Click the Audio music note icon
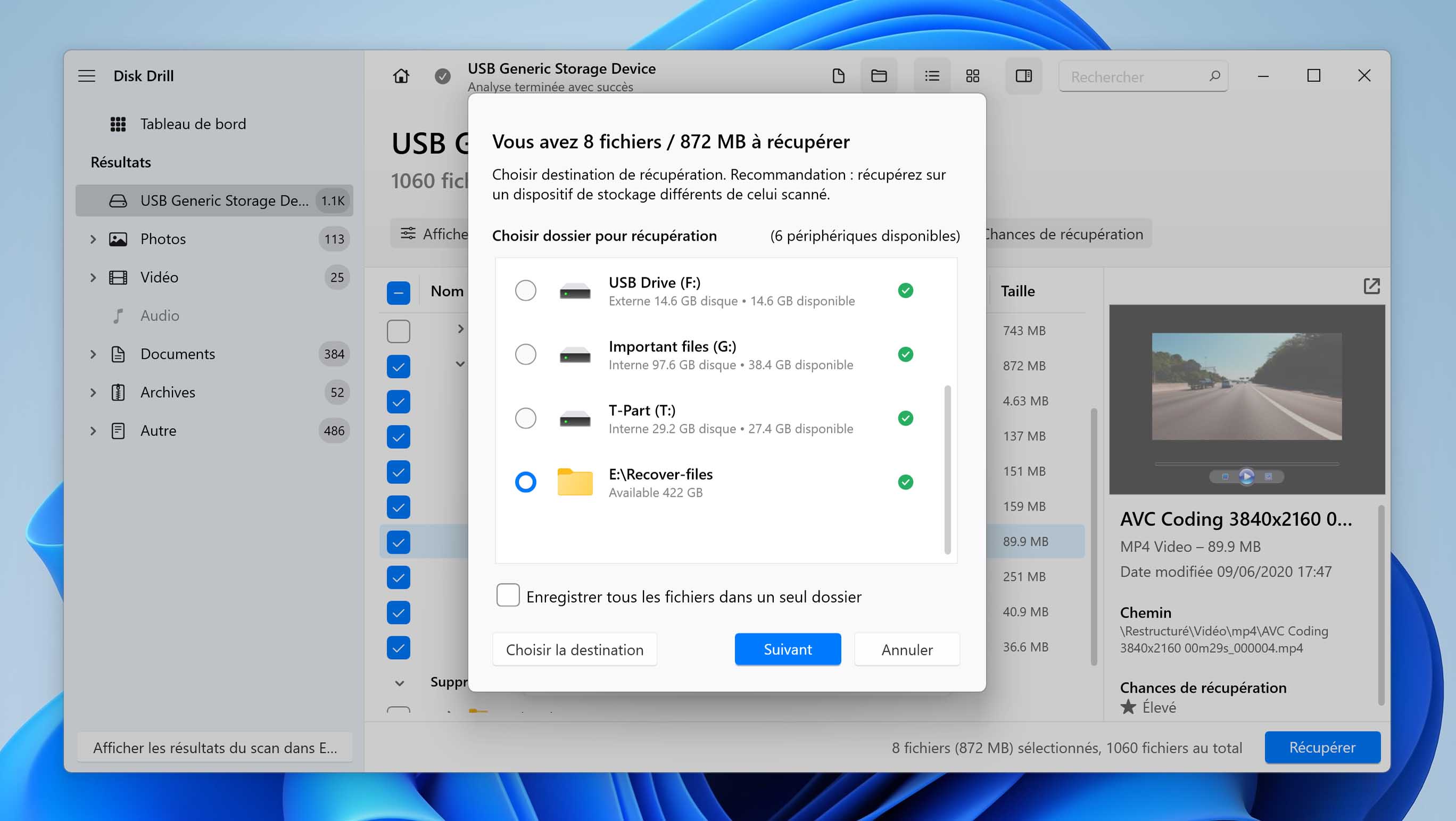Viewport: 1456px width, 821px height. pos(118,316)
